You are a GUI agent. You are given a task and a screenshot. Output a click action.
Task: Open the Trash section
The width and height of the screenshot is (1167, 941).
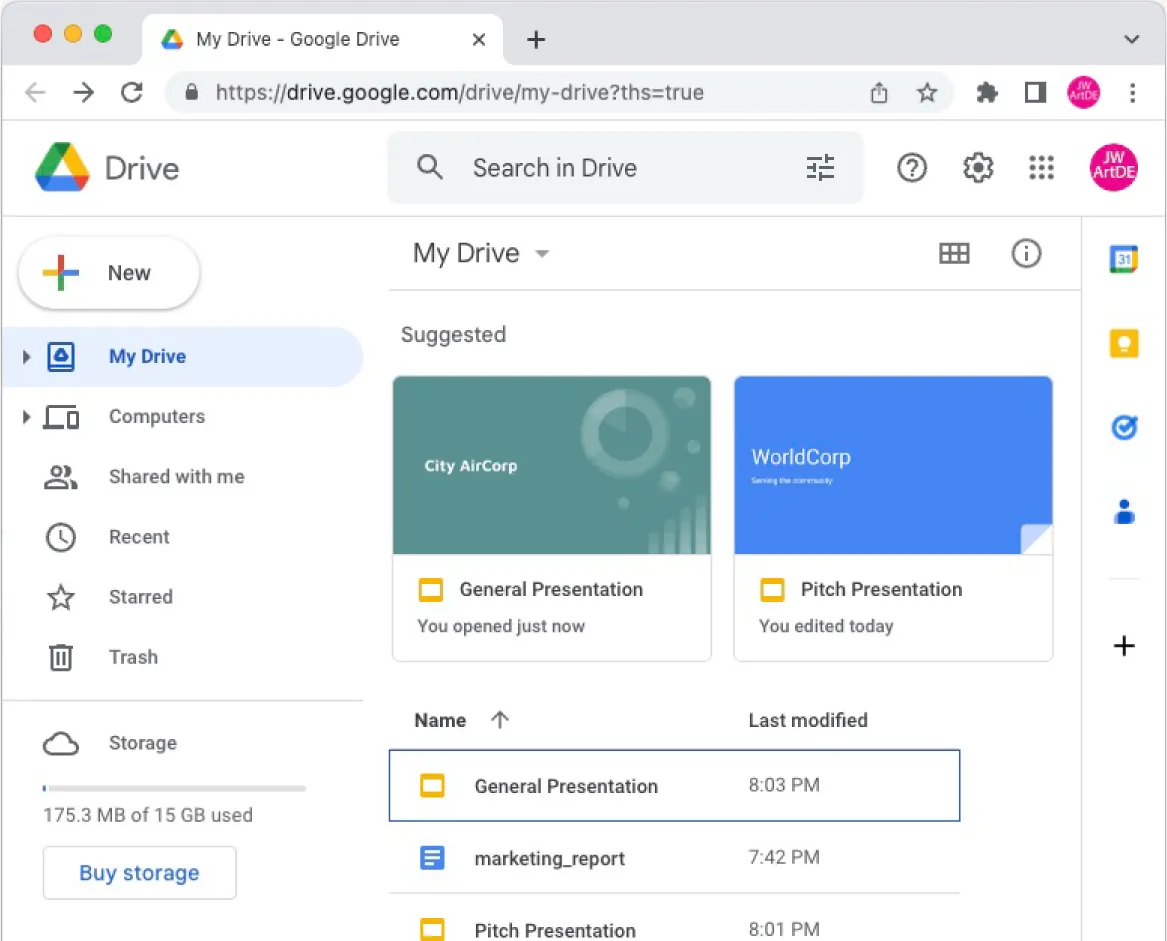[x=133, y=657]
